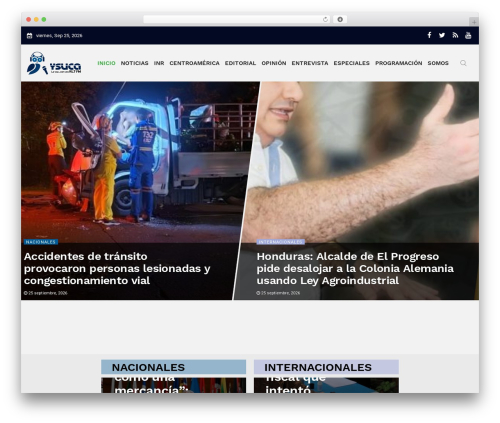The height and width of the screenshot is (423, 500).
Task: Open a new browser tab with plus
Action: [x=474, y=22]
